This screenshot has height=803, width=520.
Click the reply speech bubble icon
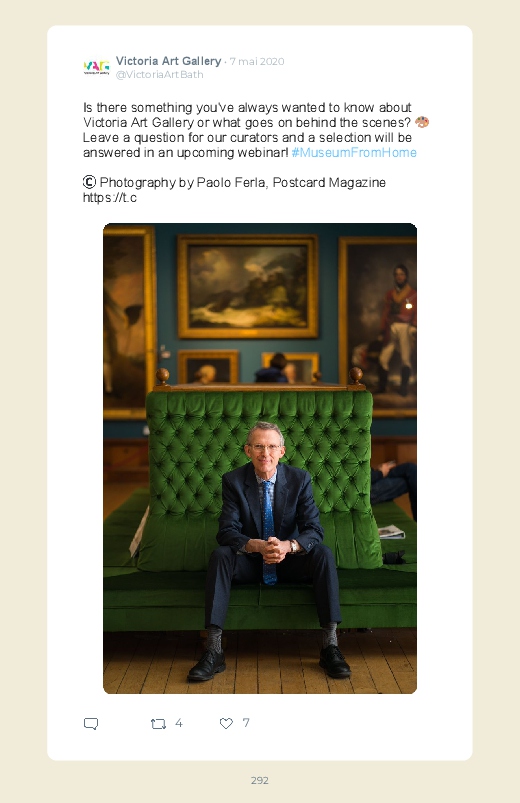point(91,724)
